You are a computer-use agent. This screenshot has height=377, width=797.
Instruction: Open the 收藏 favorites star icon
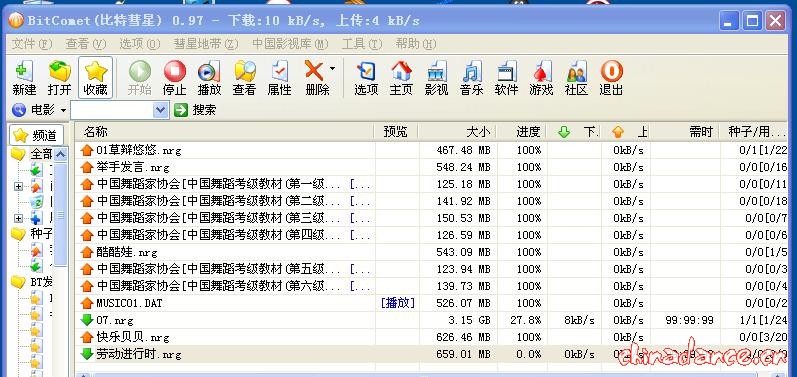point(96,78)
